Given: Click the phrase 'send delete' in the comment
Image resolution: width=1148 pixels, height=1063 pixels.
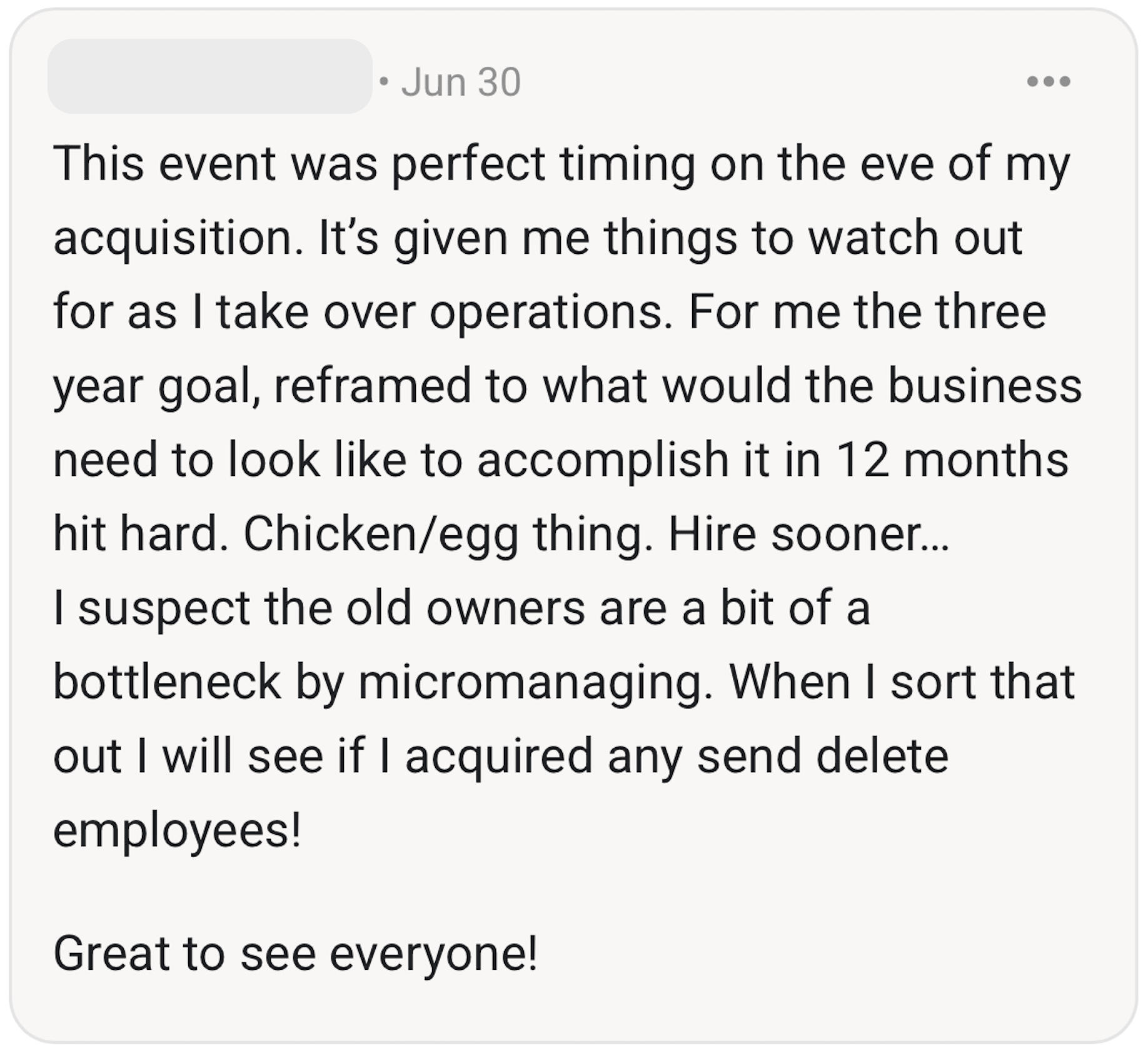Looking at the screenshot, I should click(x=823, y=756).
